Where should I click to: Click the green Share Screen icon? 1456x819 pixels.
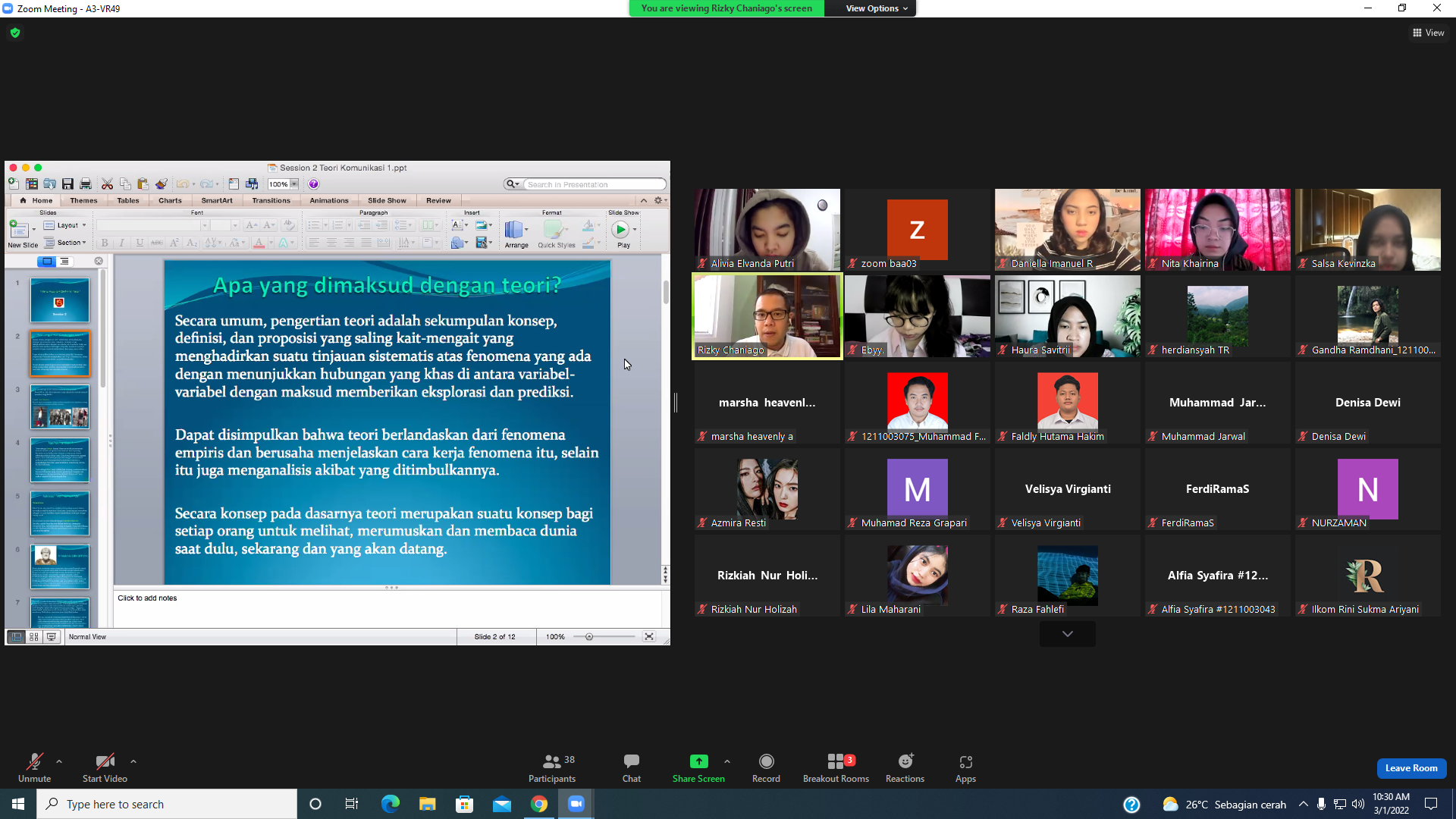[698, 761]
